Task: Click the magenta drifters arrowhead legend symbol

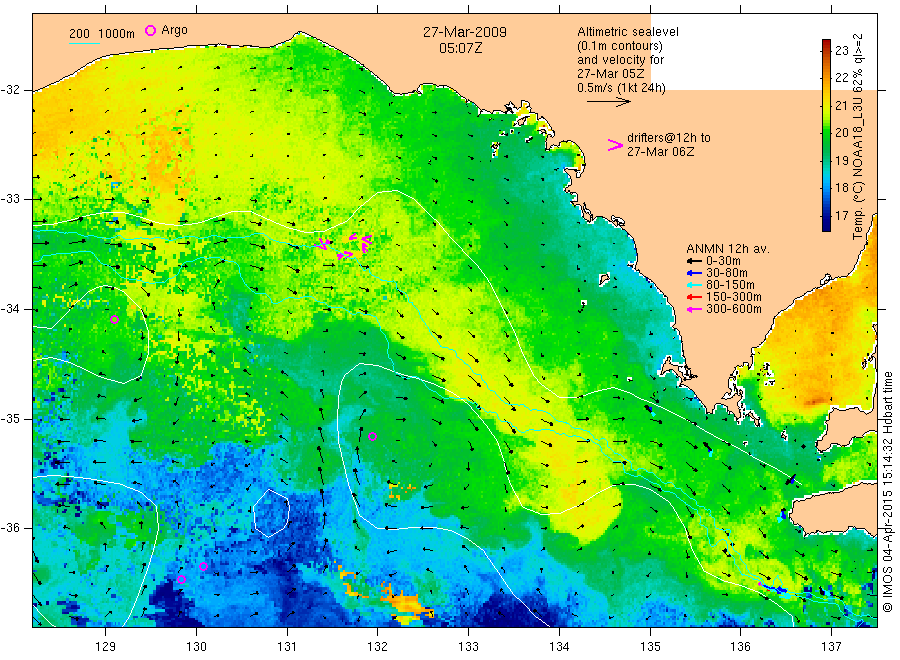Action: coord(615,145)
